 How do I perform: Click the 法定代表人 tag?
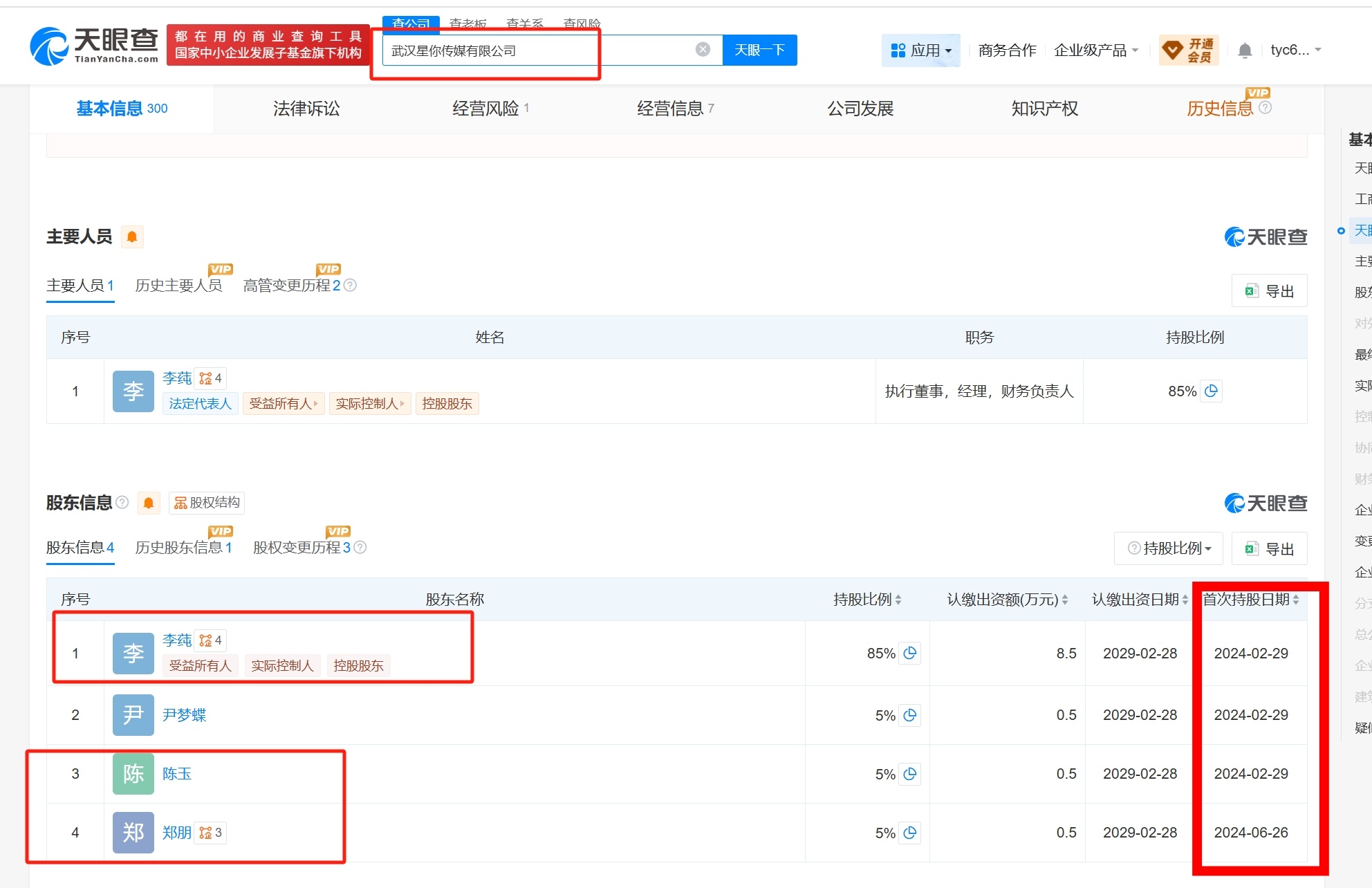click(201, 404)
